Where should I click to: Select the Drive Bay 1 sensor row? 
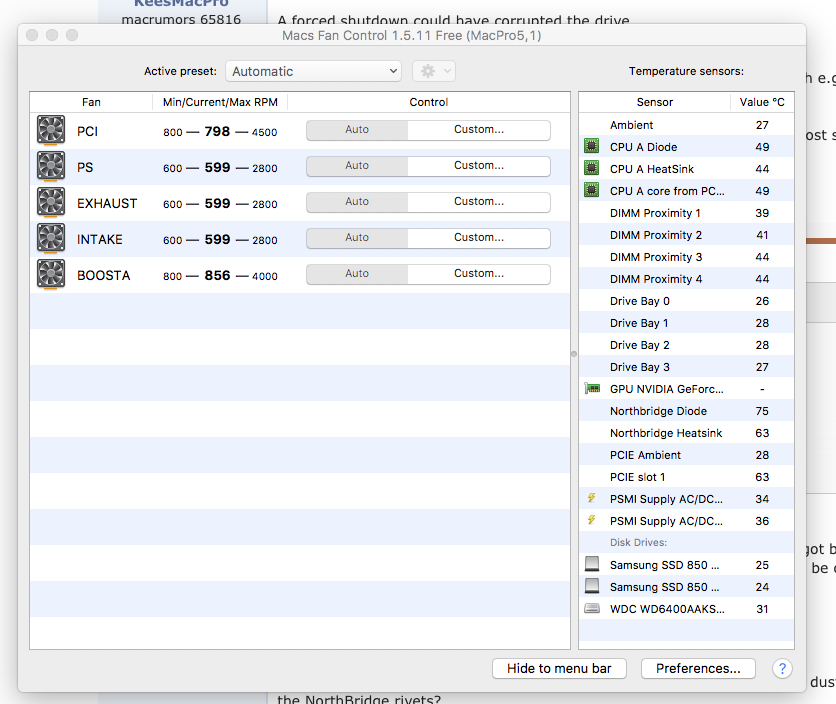coord(686,323)
